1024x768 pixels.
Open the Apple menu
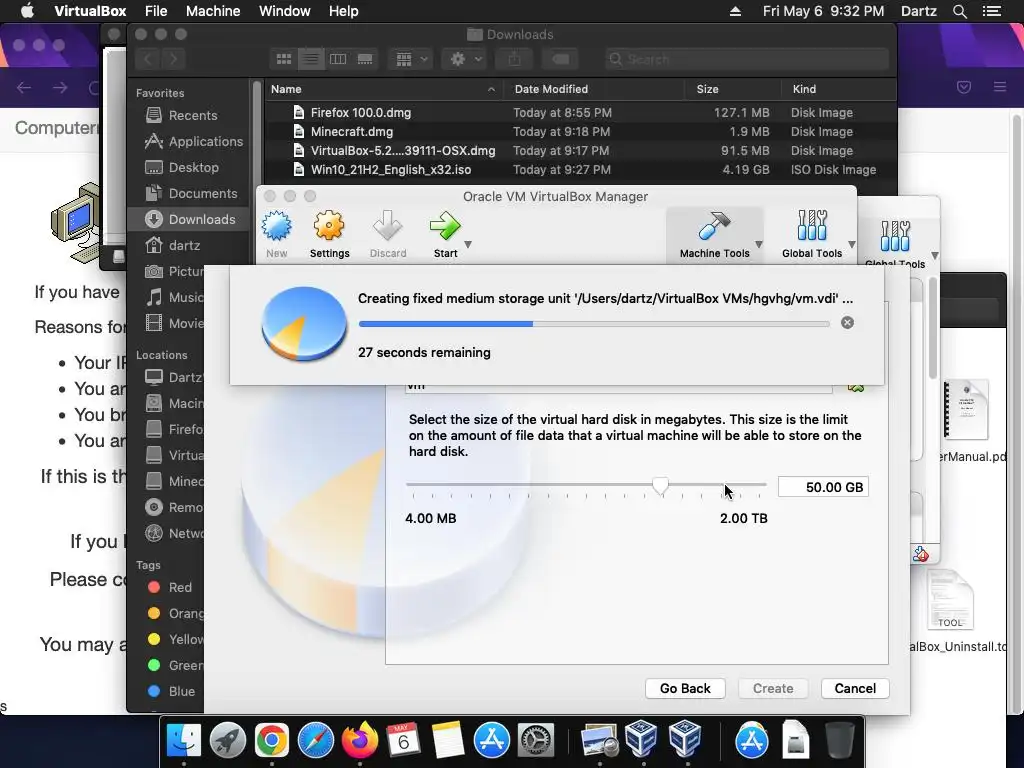coord(27,11)
